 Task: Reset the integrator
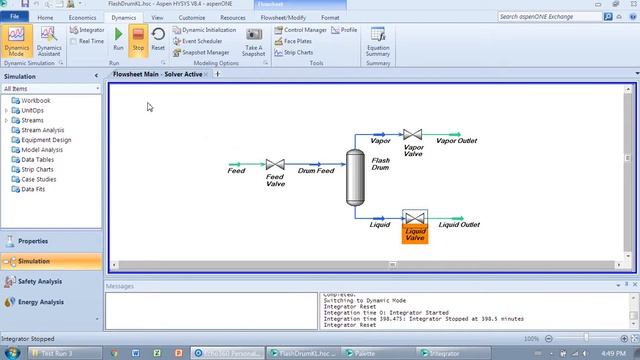tap(158, 39)
